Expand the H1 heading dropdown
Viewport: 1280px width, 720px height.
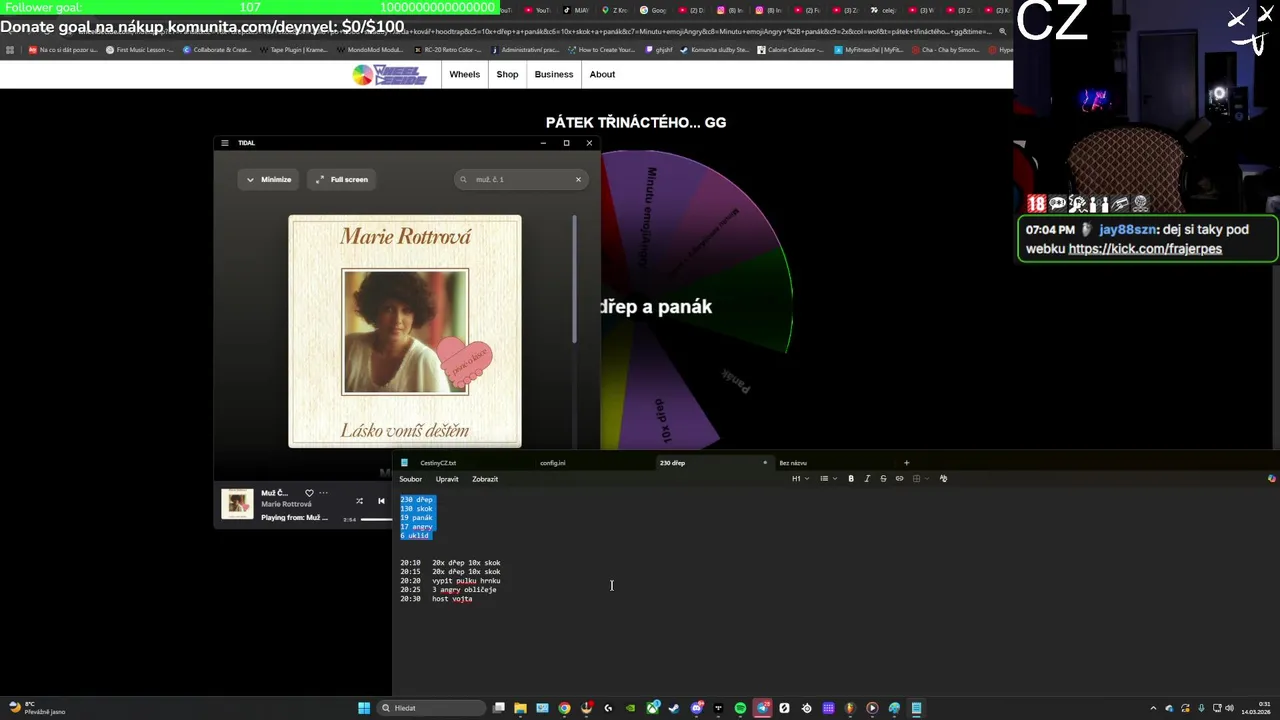pyautogui.click(x=801, y=479)
